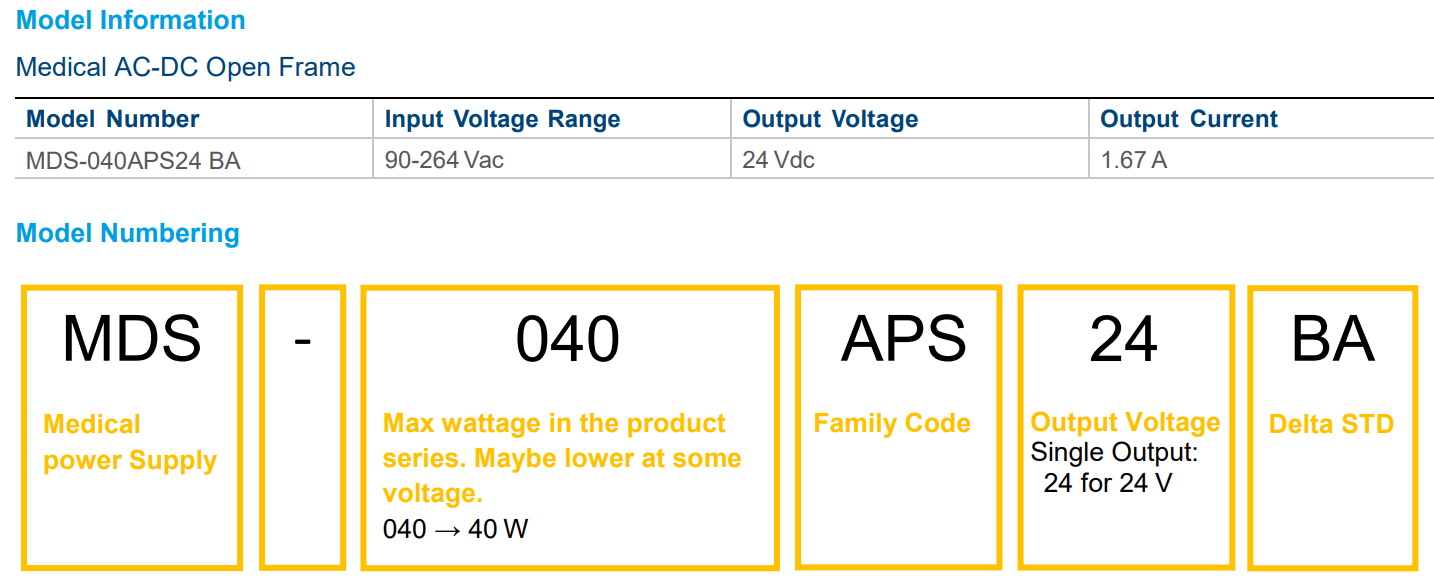Click the Medical AC-DC Open Frame subtitle
Screen dimensions: 1434x582
point(186,67)
